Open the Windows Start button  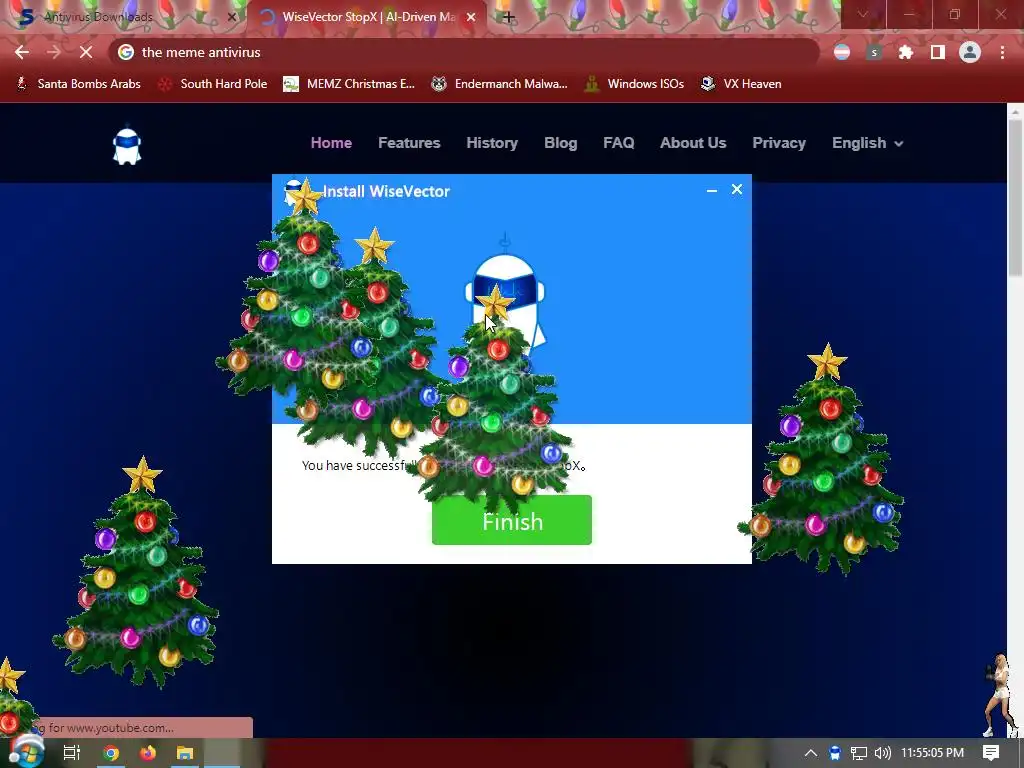(26, 752)
